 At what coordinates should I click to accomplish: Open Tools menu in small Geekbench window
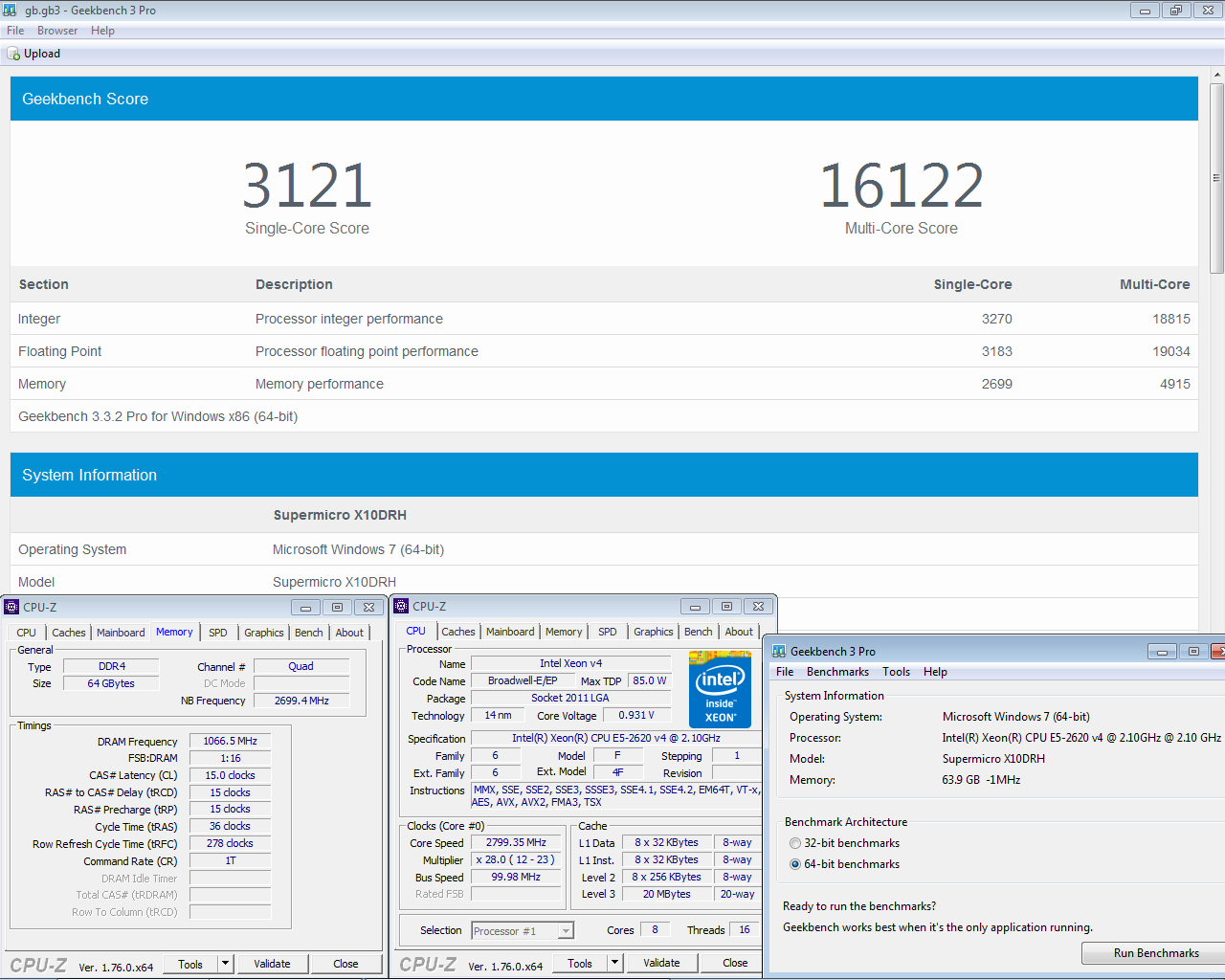896,672
